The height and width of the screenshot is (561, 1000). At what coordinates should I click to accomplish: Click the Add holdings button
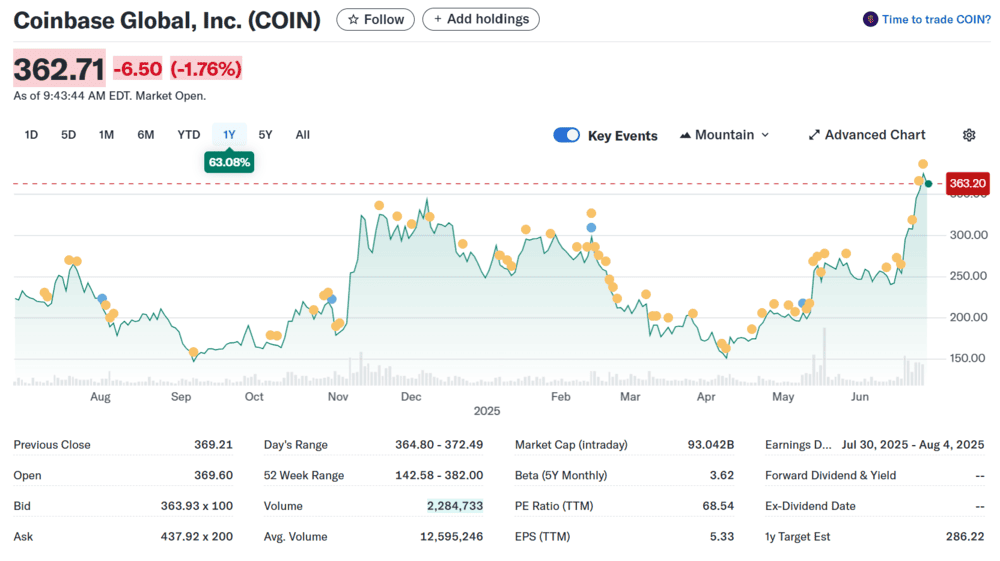coord(481,19)
